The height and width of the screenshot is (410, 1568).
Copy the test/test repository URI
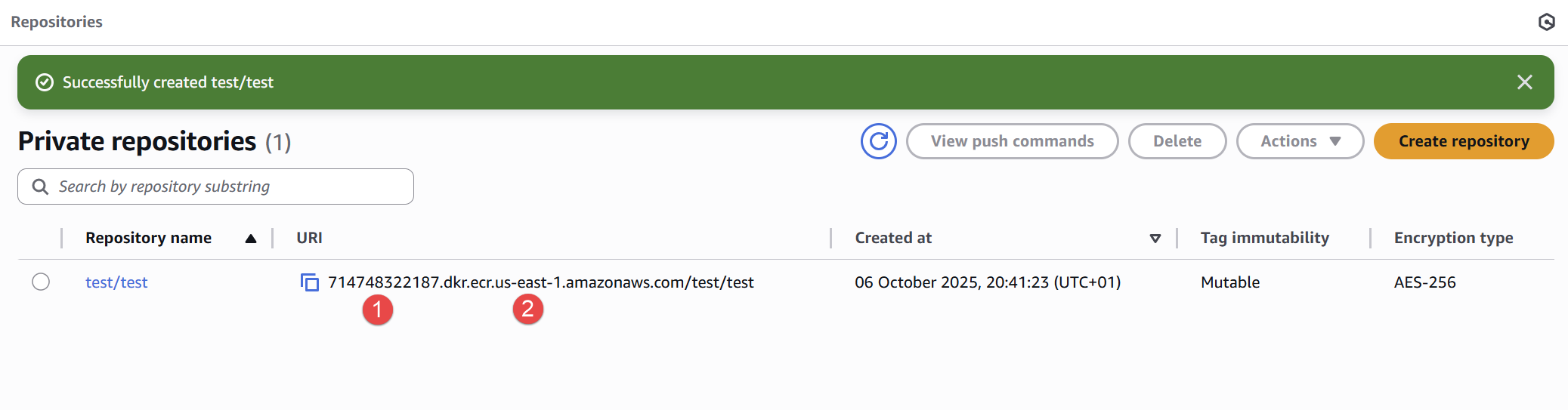tap(310, 282)
